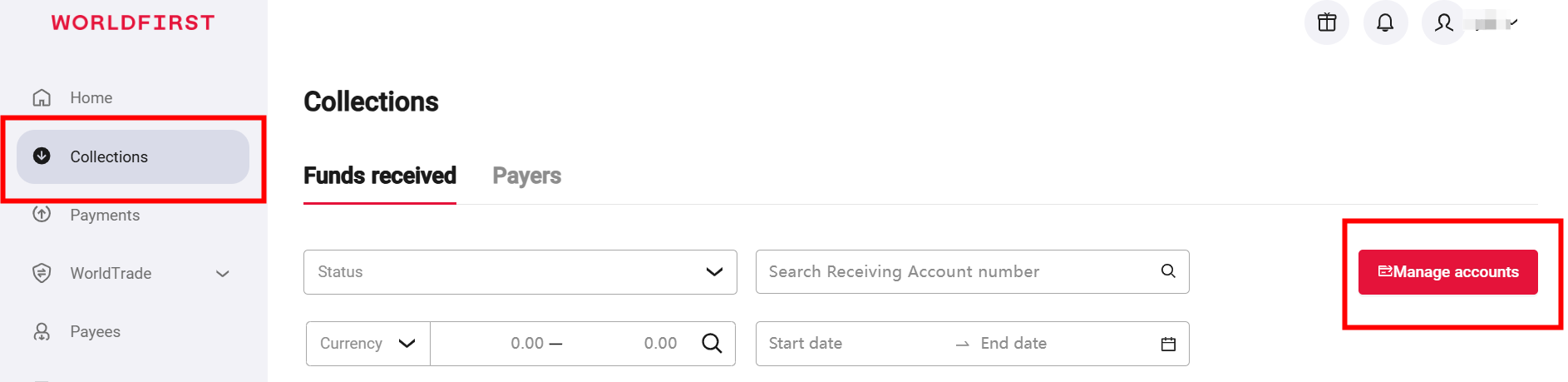Image resolution: width=1568 pixels, height=382 pixels.
Task: Select the Funds received tab
Action: tap(379, 176)
